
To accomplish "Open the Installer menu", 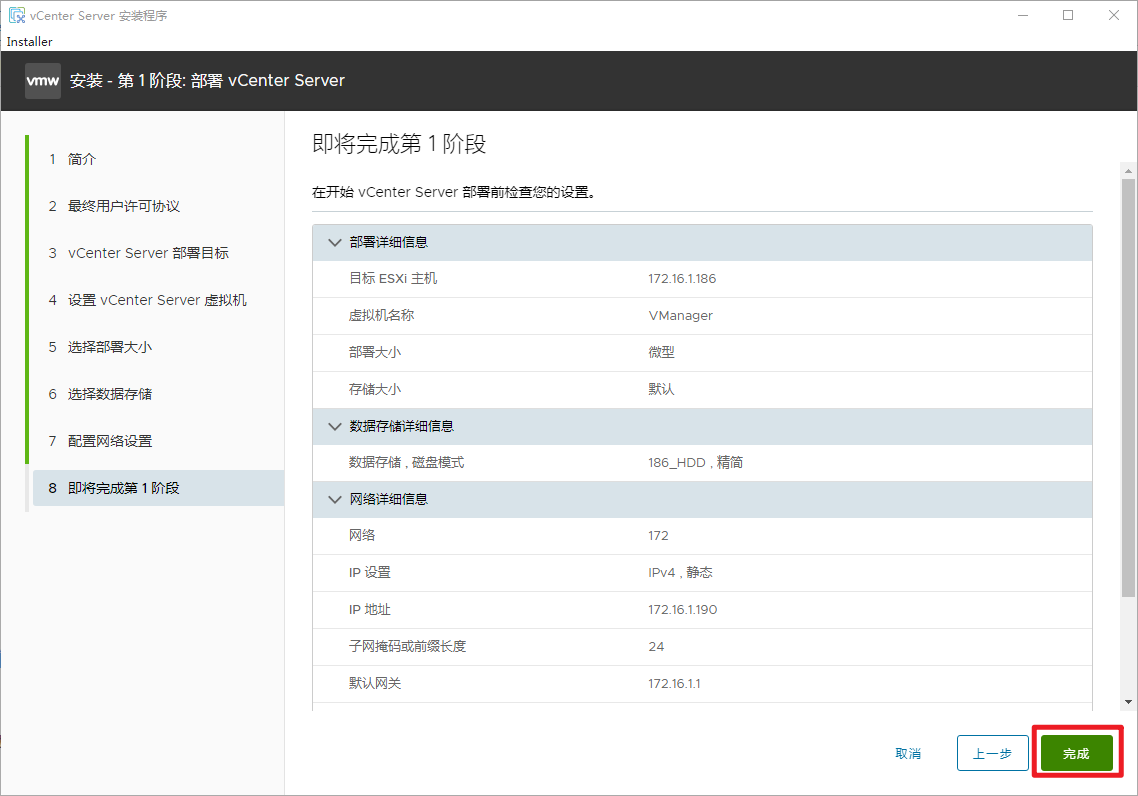I will click(x=29, y=42).
